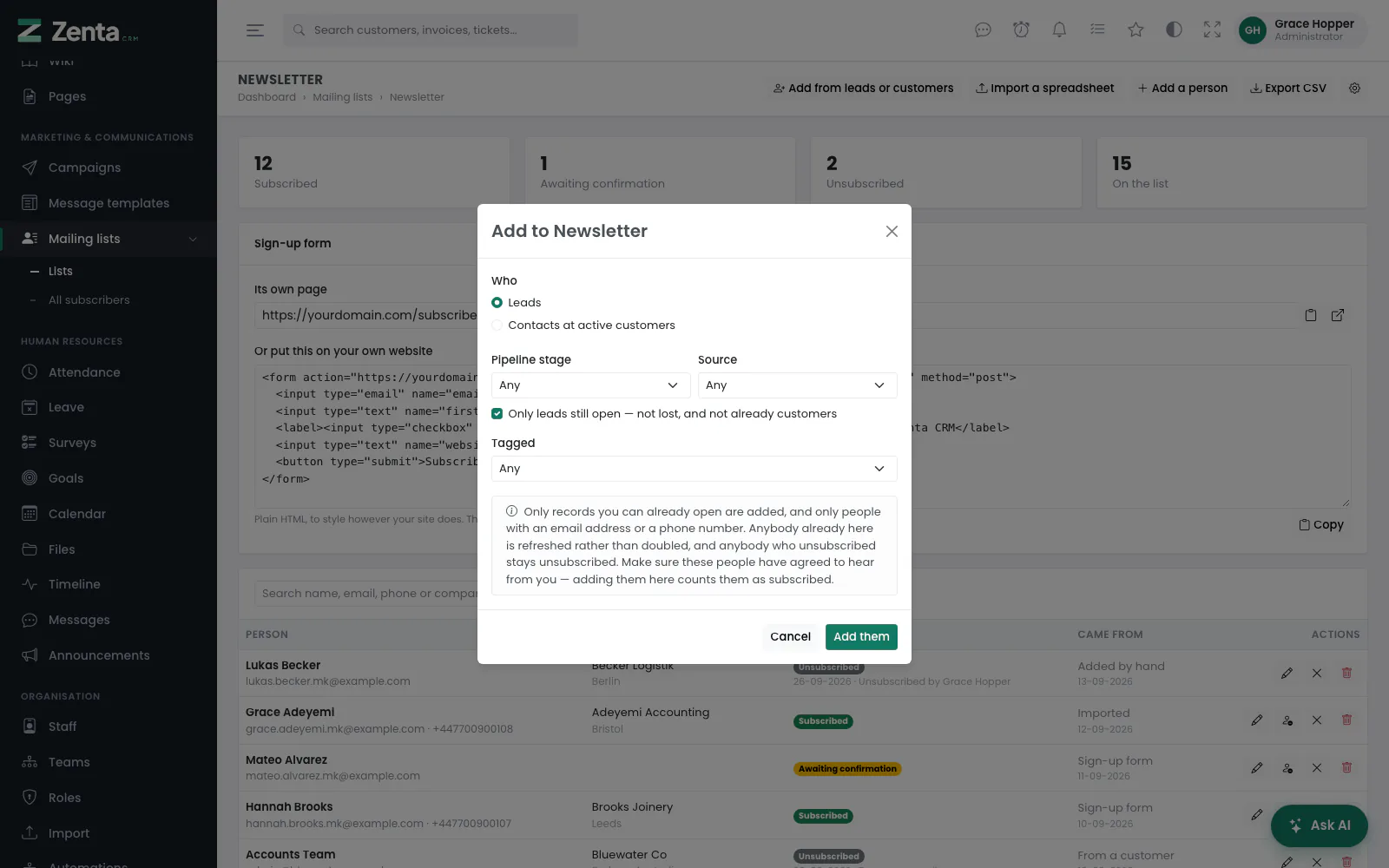Click Add from leads or customers

(863, 89)
